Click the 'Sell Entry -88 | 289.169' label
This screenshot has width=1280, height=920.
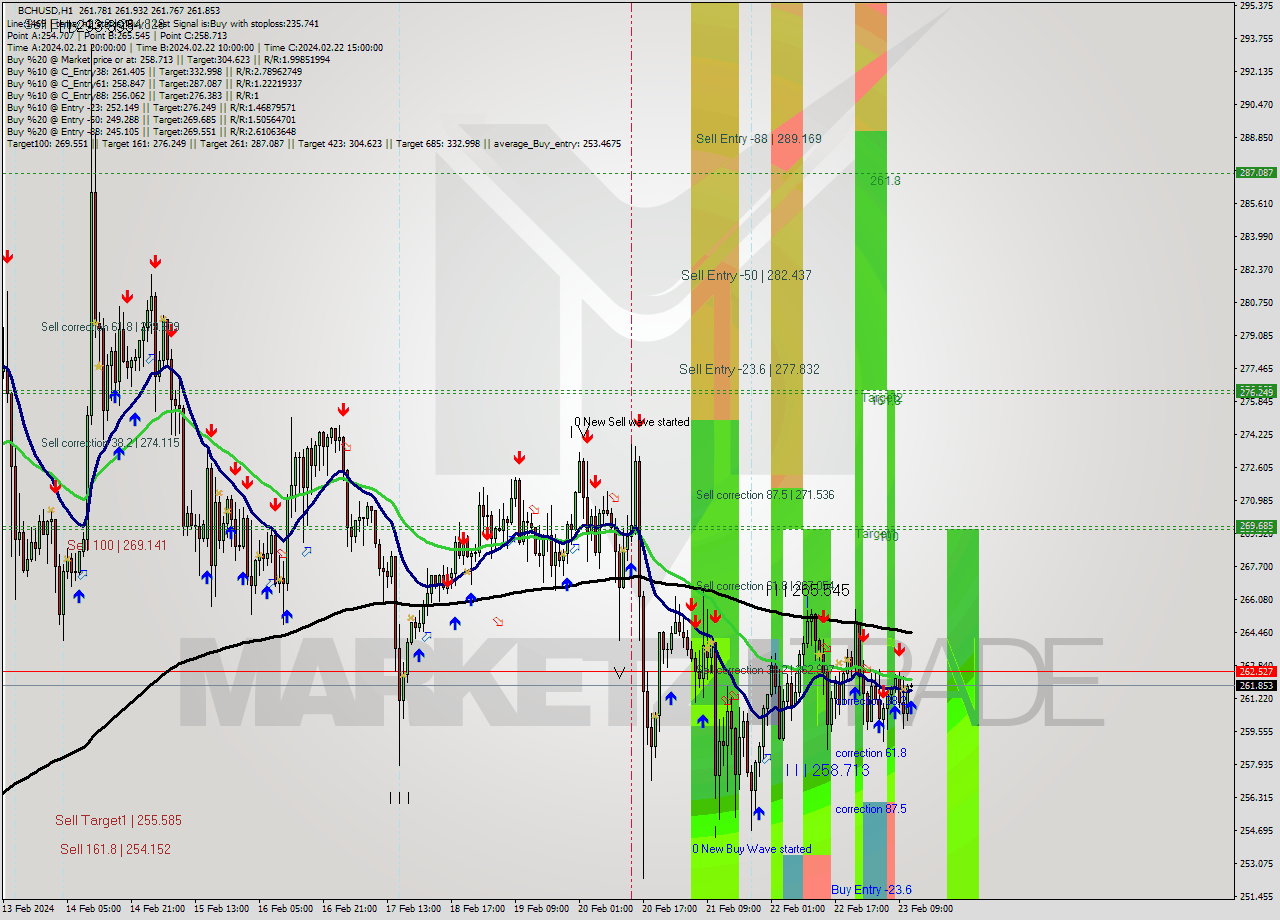tap(759, 139)
